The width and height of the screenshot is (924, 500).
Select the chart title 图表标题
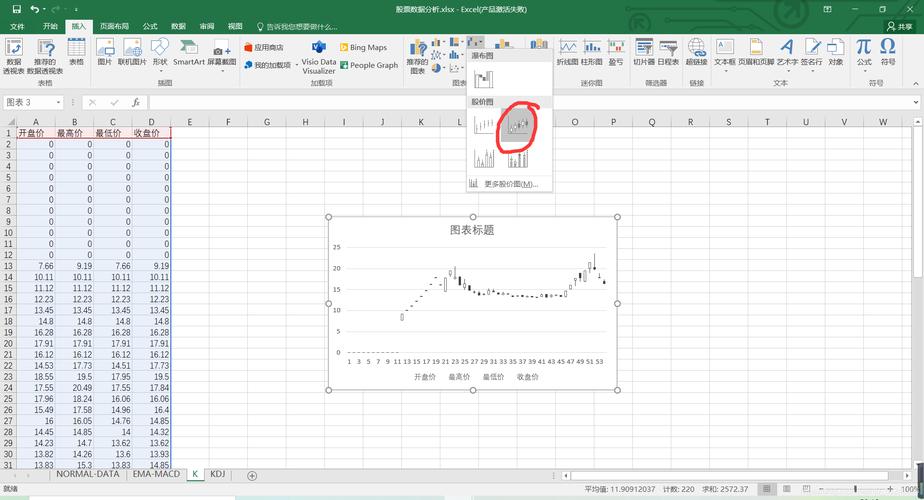(472, 230)
